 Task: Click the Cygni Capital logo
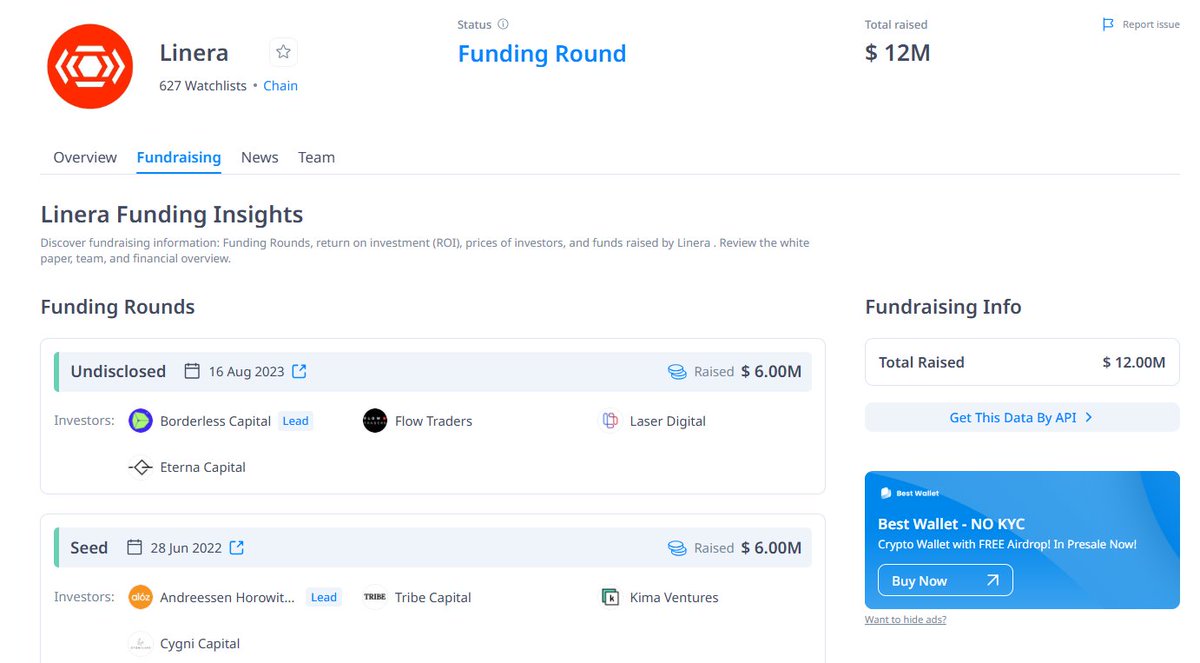point(141,643)
